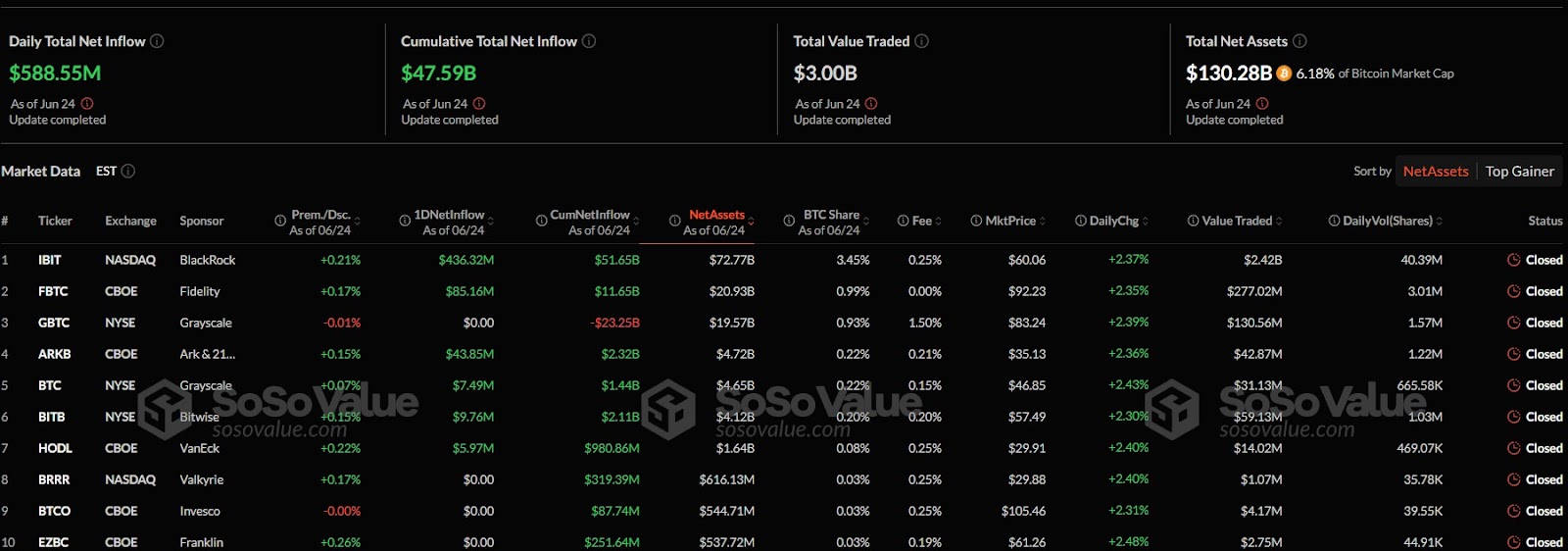
Task: Click info icon before BTC Share column header
Action: [x=789, y=221]
